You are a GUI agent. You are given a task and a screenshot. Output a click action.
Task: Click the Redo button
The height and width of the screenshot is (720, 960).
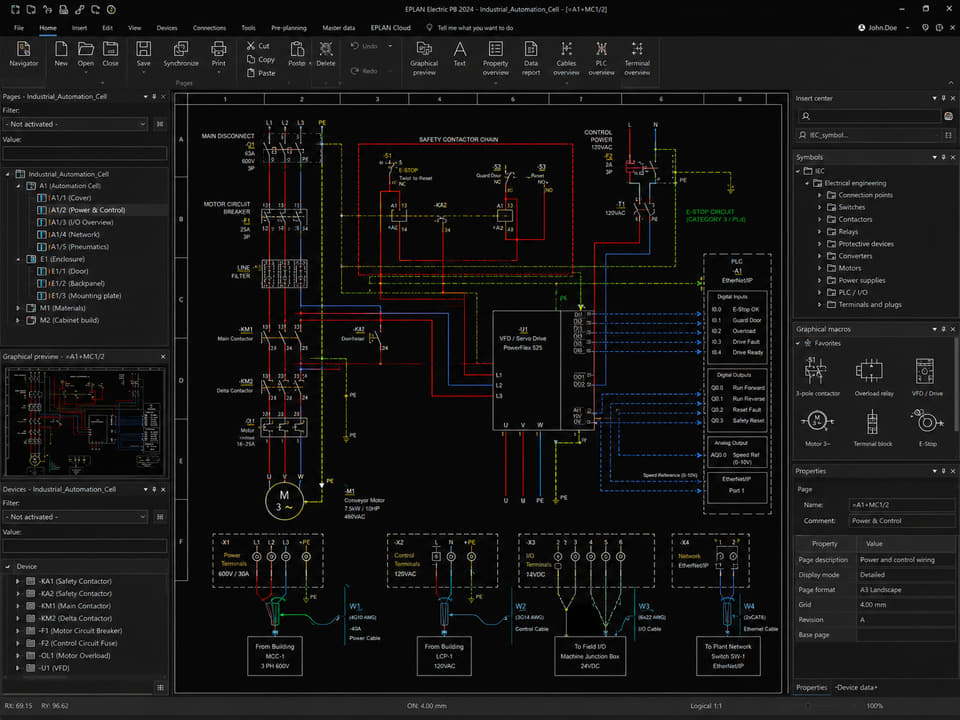364,71
